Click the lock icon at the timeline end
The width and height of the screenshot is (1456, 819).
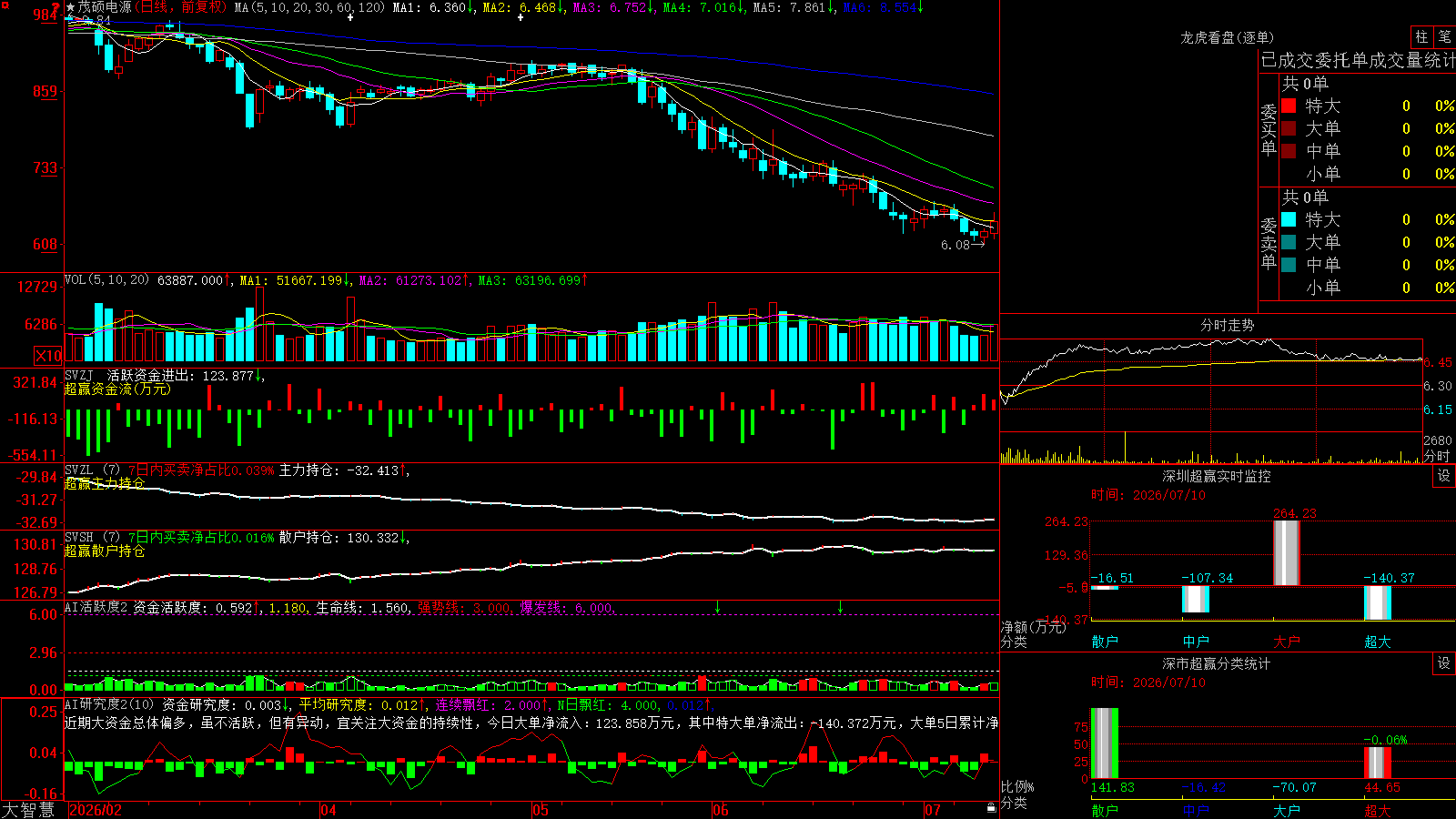point(991,807)
